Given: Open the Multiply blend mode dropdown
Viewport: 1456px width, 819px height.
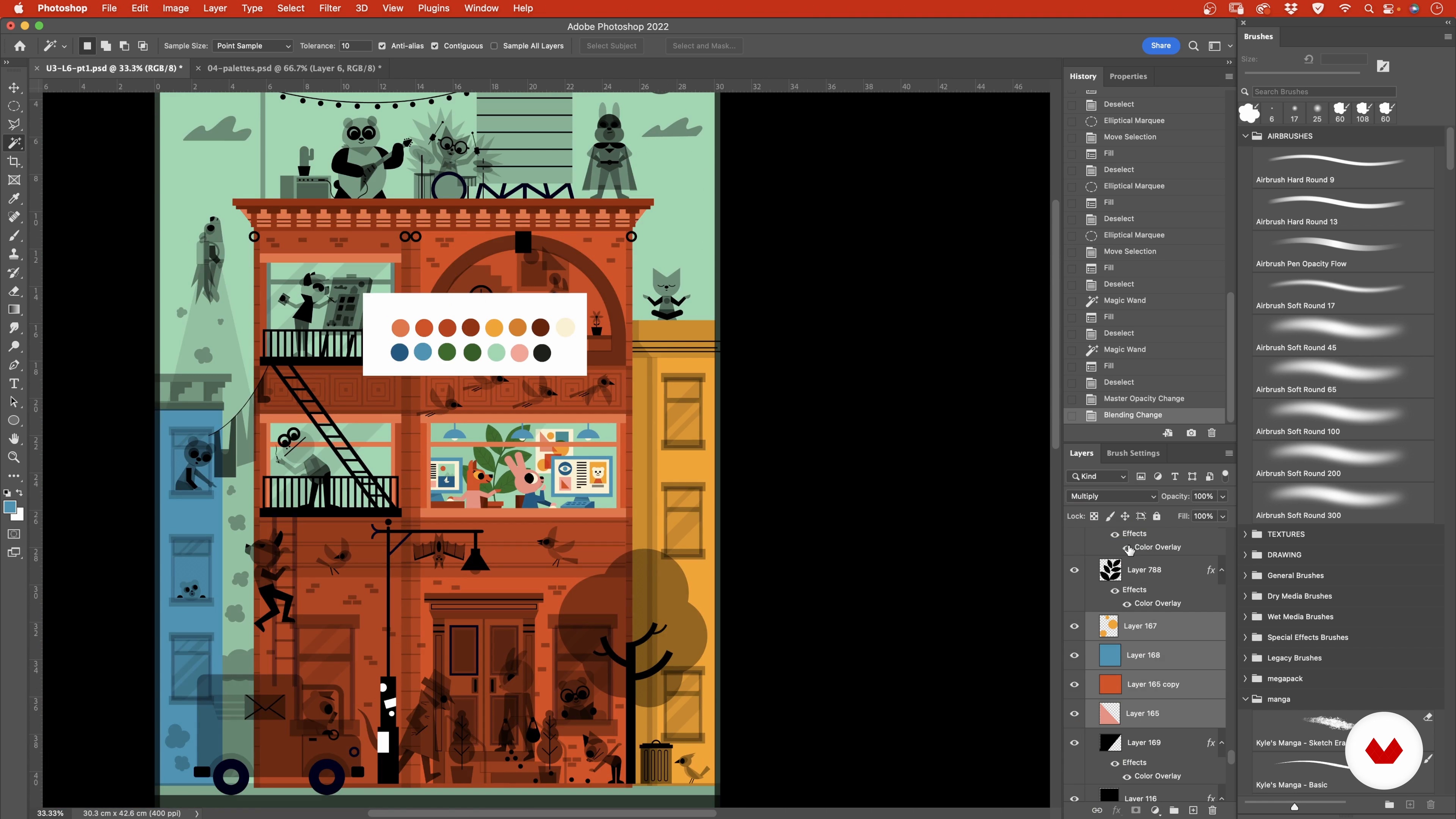Looking at the screenshot, I should click(x=1112, y=496).
